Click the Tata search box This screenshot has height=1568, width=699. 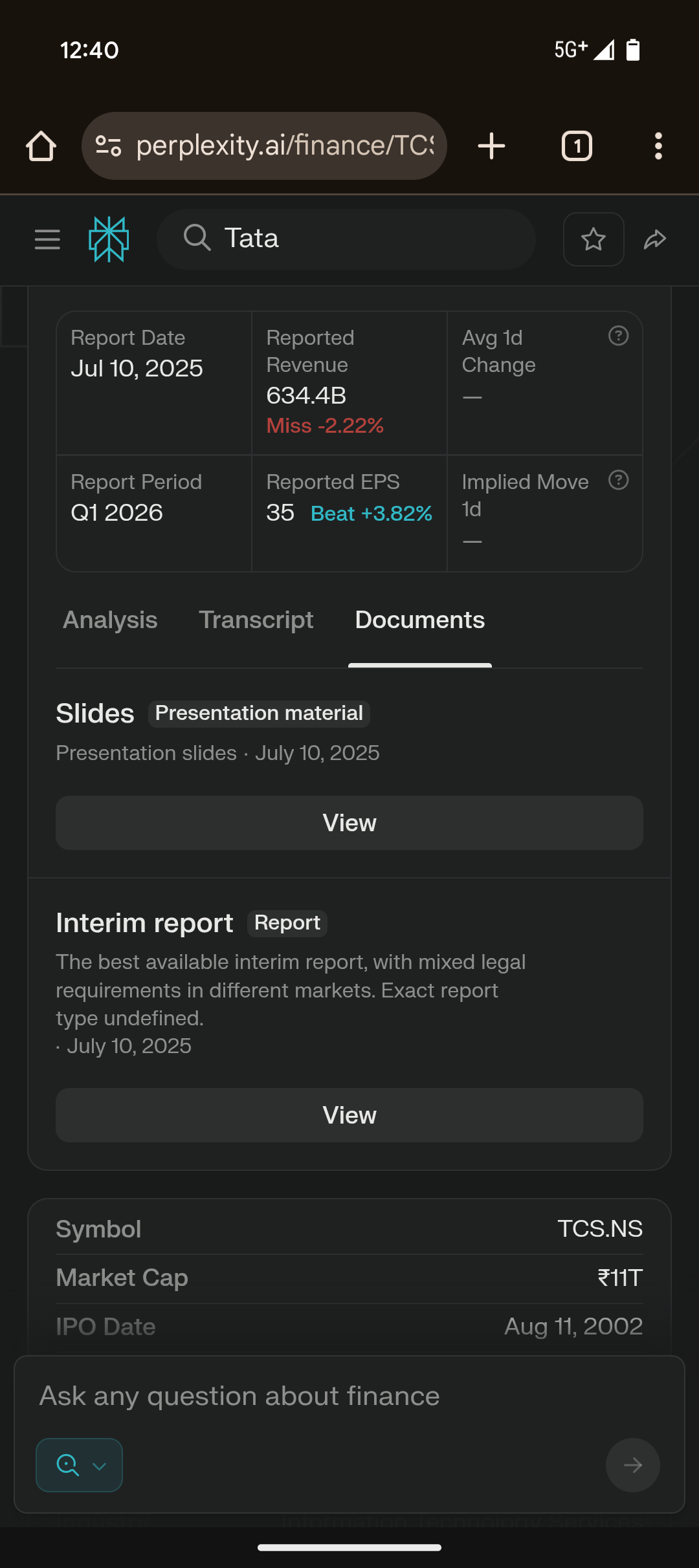(x=362, y=239)
